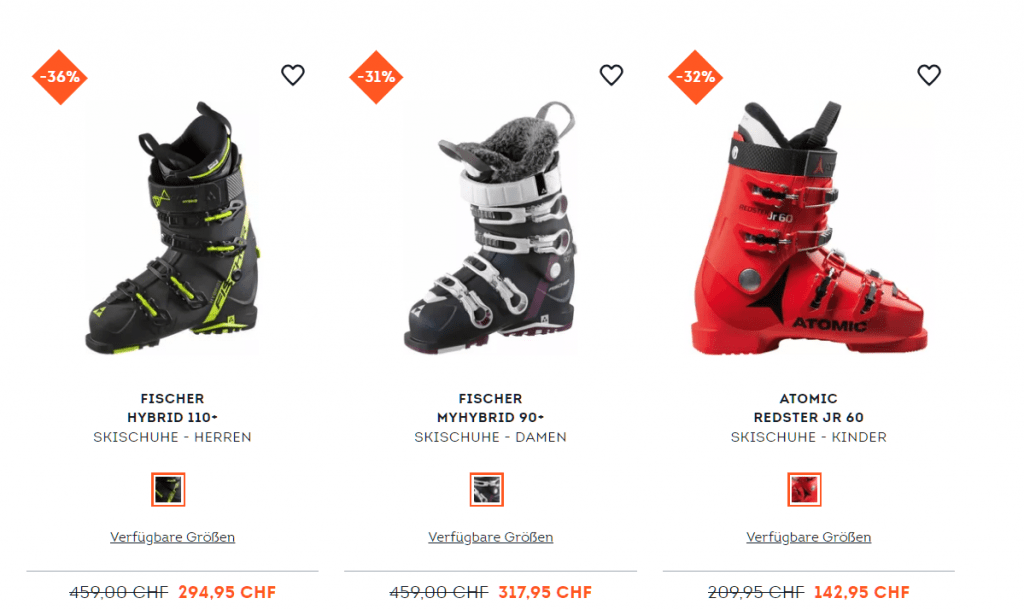The height and width of the screenshot is (610, 1024).
Task: Click the -32% discount badge
Action: [695, 77]
